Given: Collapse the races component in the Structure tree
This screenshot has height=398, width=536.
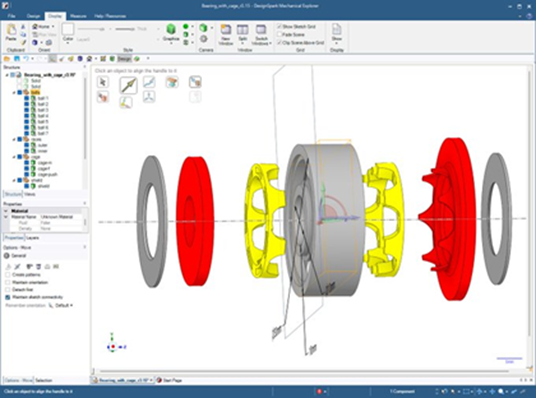Looking at the screenshot, I should click(x=14, y=139).
